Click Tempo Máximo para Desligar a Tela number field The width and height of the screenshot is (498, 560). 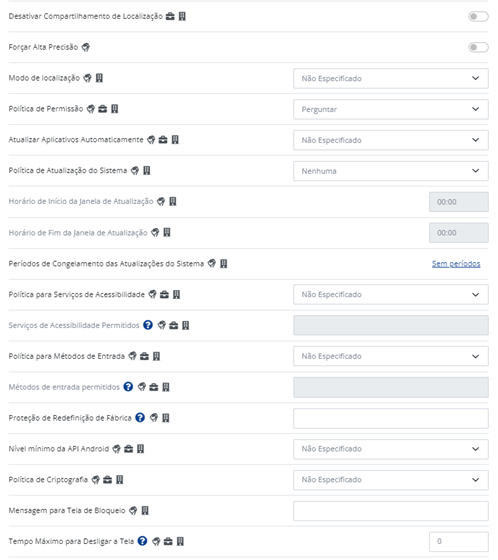coord(459,541)
